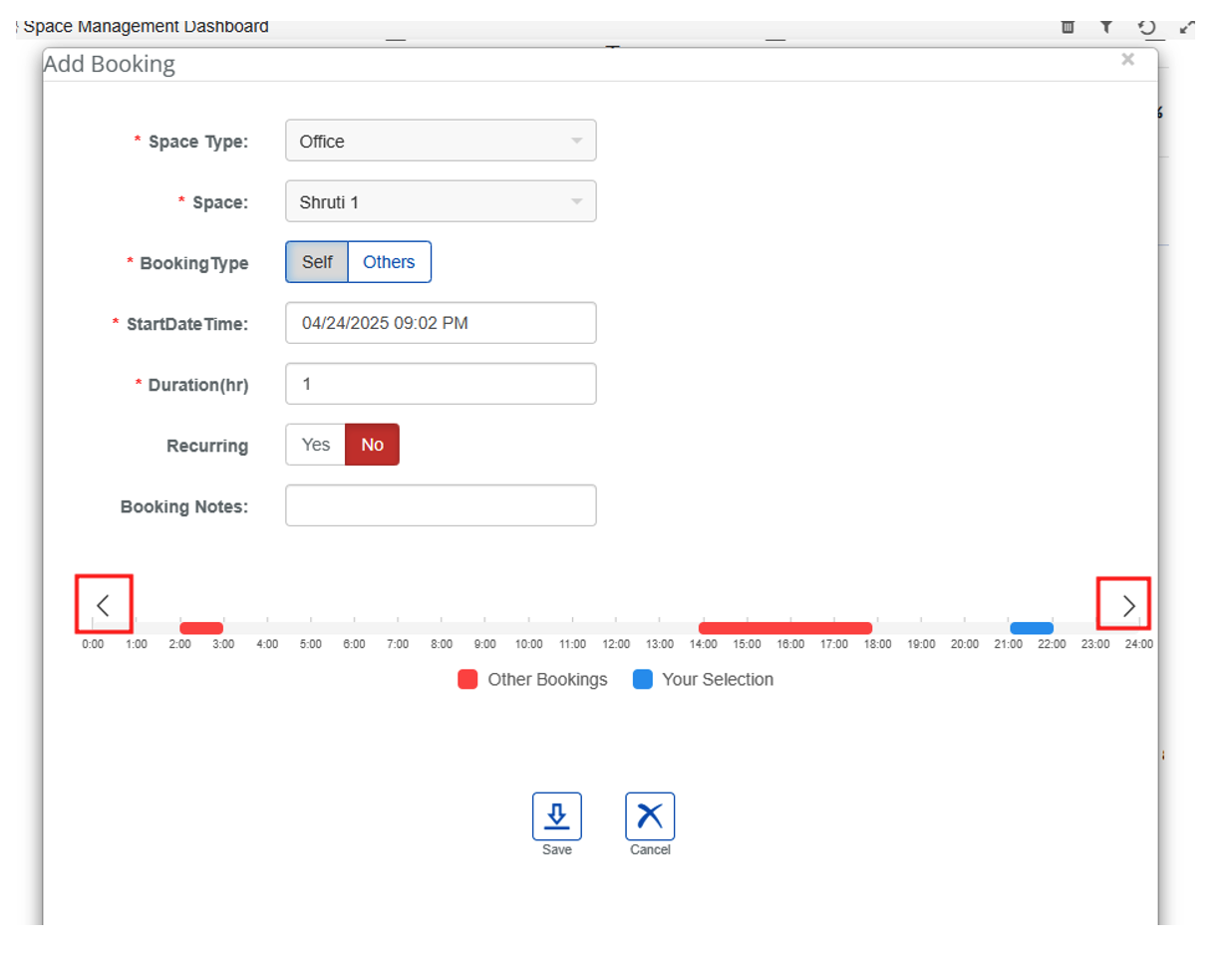The height and width of the screenshot is (957, 1232).
Task: Go to next day with right chevron
Action: 1127,605
